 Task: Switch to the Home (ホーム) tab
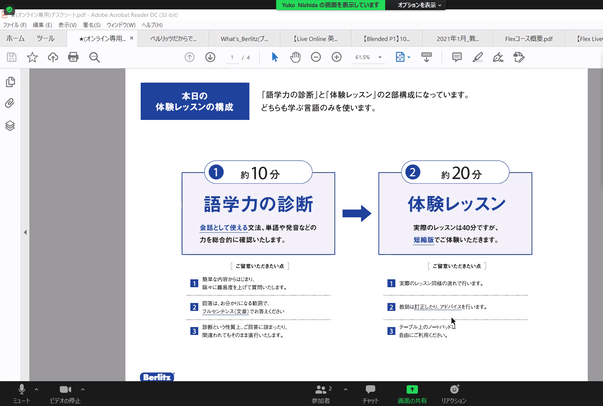pyautogui.click(x=15, y=38)
